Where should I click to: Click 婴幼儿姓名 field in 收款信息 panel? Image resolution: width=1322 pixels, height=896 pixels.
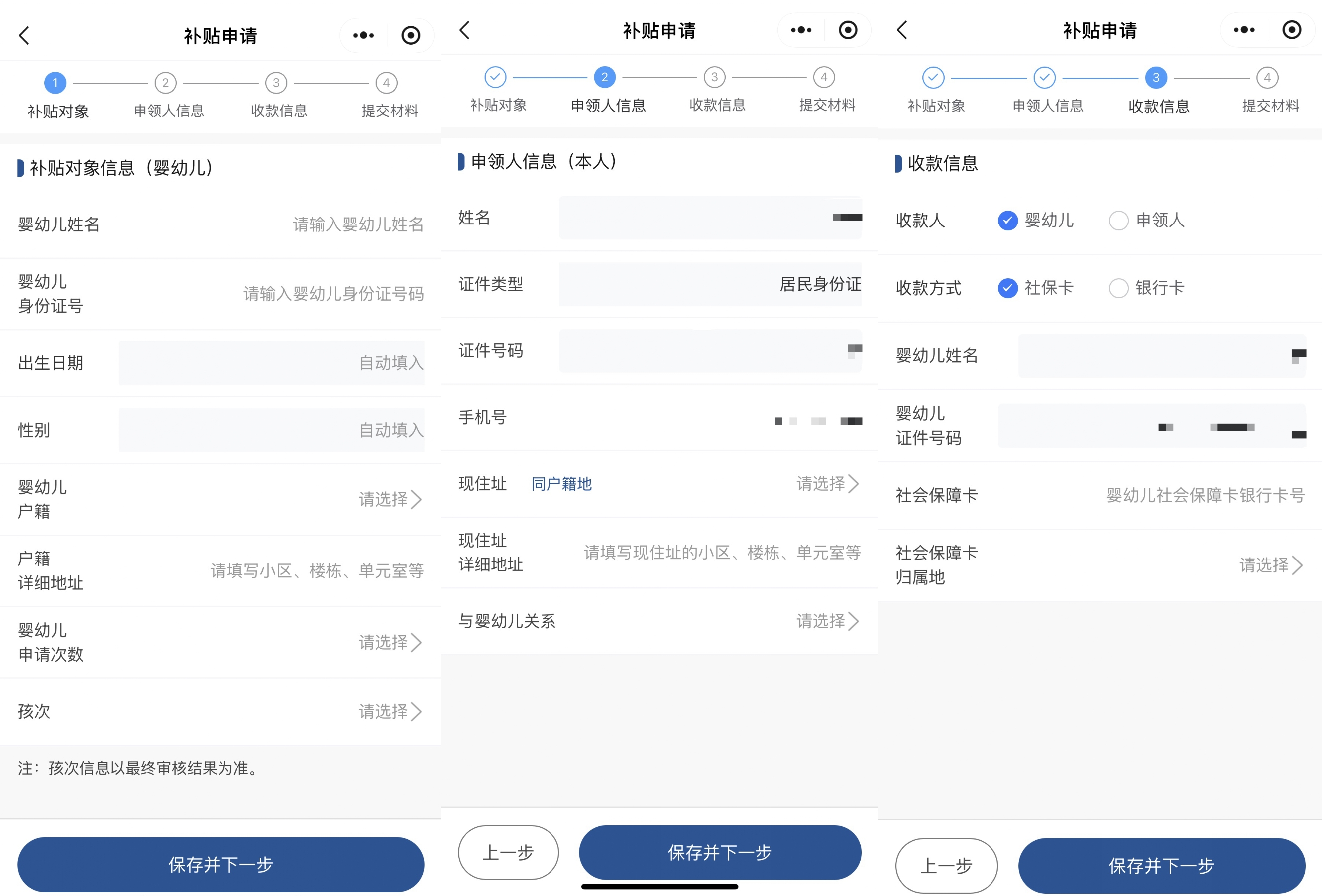coord(1162,356)
